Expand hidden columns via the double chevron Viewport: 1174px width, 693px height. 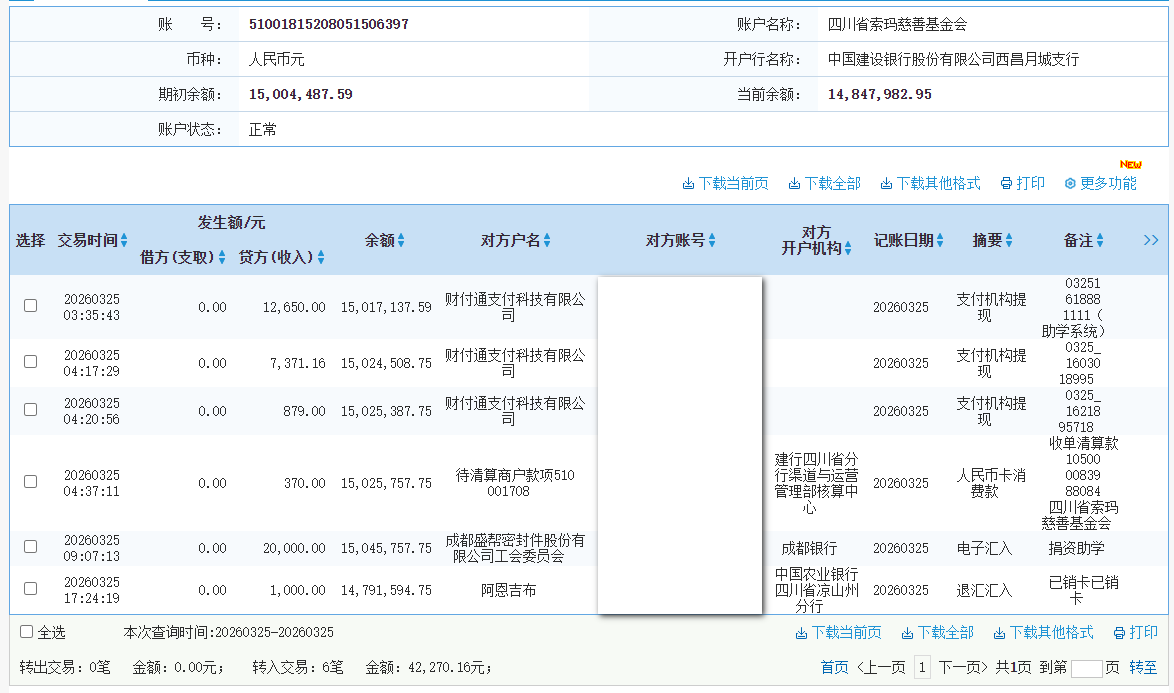click(x=1151, y=240)
